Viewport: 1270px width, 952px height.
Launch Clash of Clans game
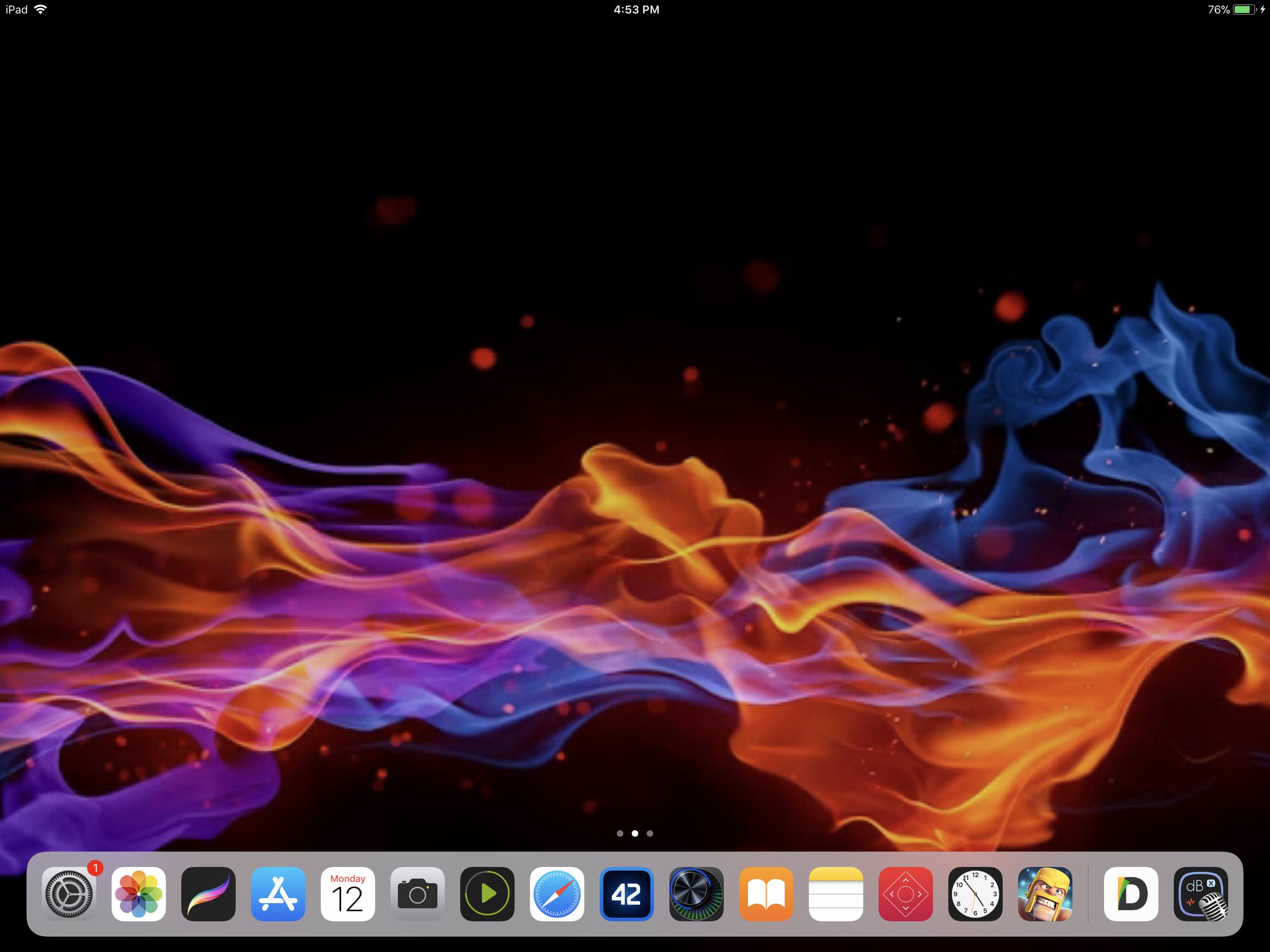tap(1045, 894)
